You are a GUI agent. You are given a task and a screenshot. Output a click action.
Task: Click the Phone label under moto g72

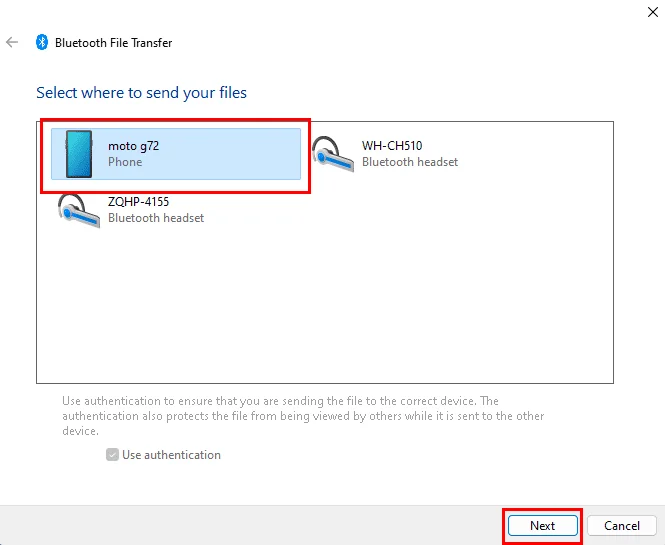(125, 162)
